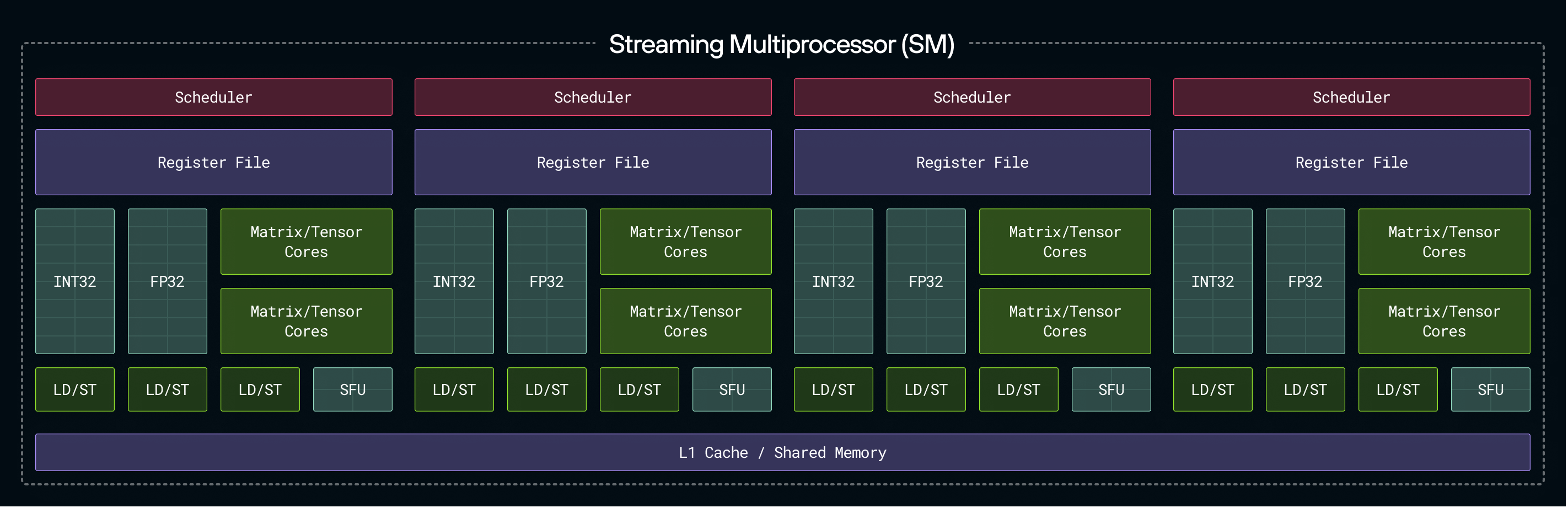Select the rightmost SFU block

pyautogui.click(x=1490, y=389)
